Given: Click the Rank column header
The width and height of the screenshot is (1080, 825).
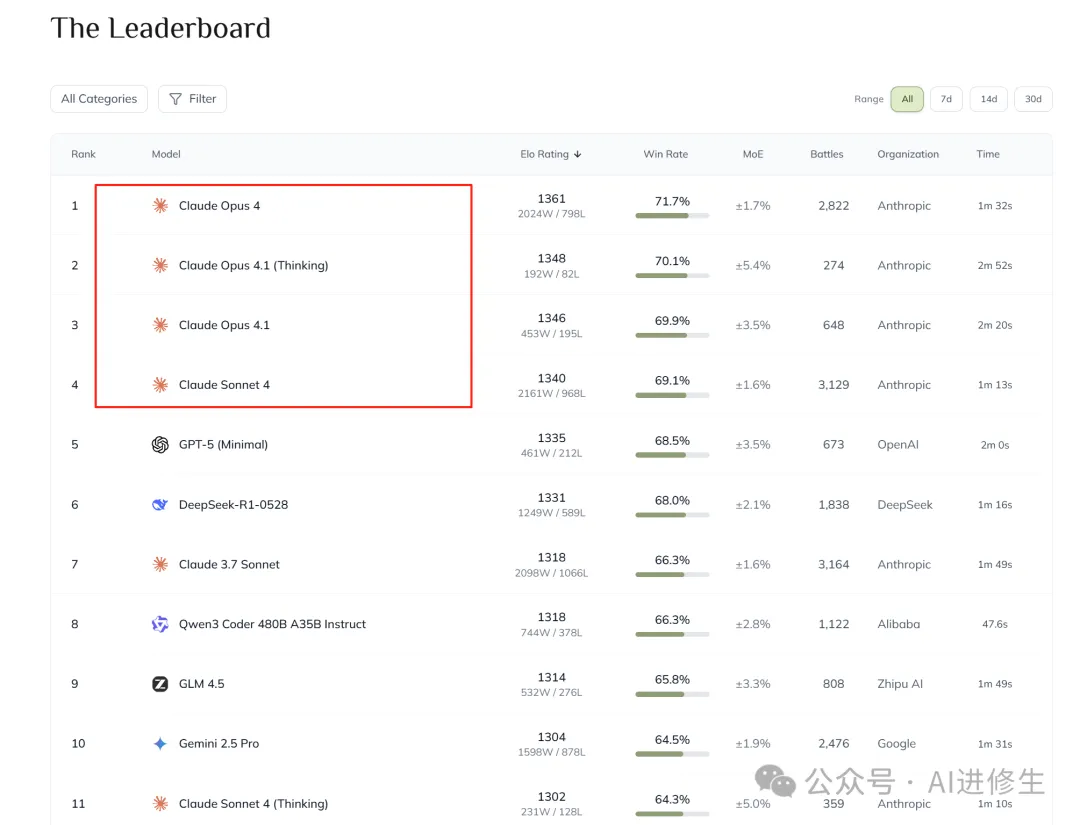Looking at the screenshot, I should 83,154.
